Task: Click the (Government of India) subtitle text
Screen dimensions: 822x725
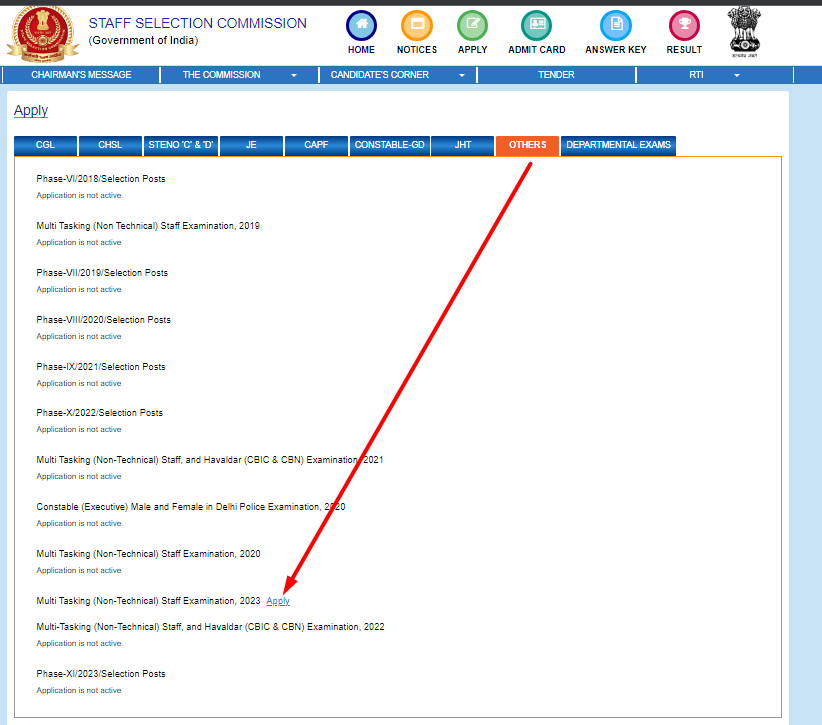Action: coord(144,40)
